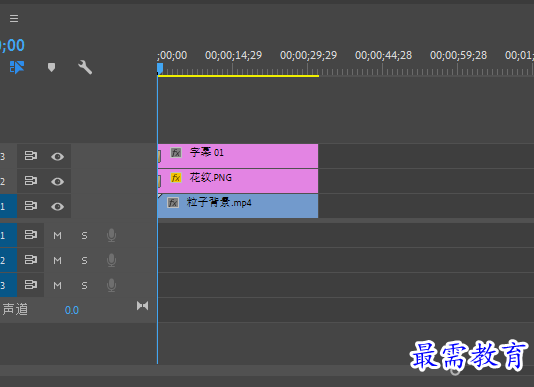Click the fx badge on 粒子背景.mp4 clip
Image resolution: width=534 pixels, height=387 pixels.
(173, 203)
